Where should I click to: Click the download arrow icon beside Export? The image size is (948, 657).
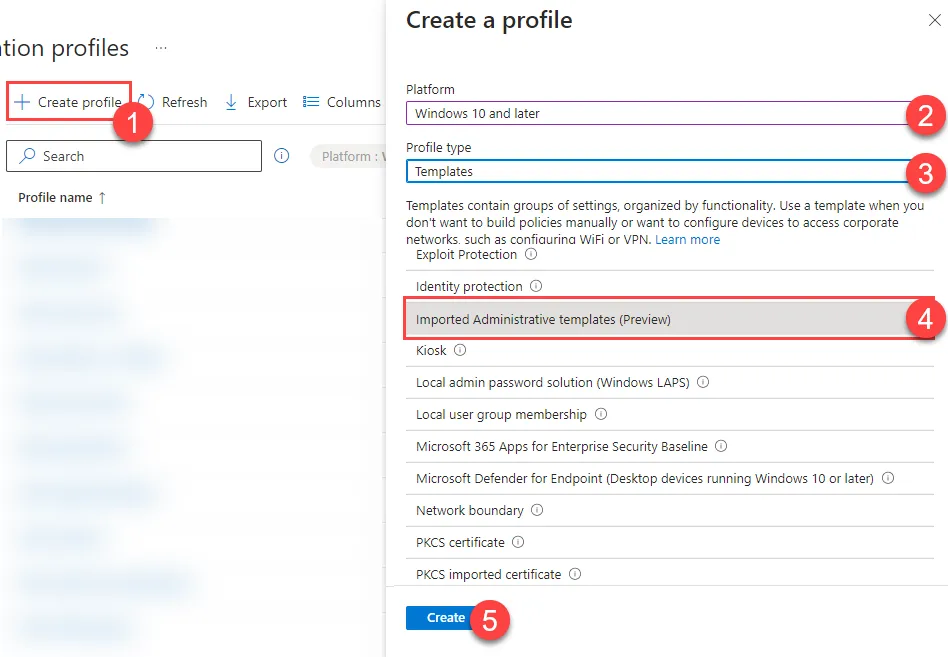point(231,102)
